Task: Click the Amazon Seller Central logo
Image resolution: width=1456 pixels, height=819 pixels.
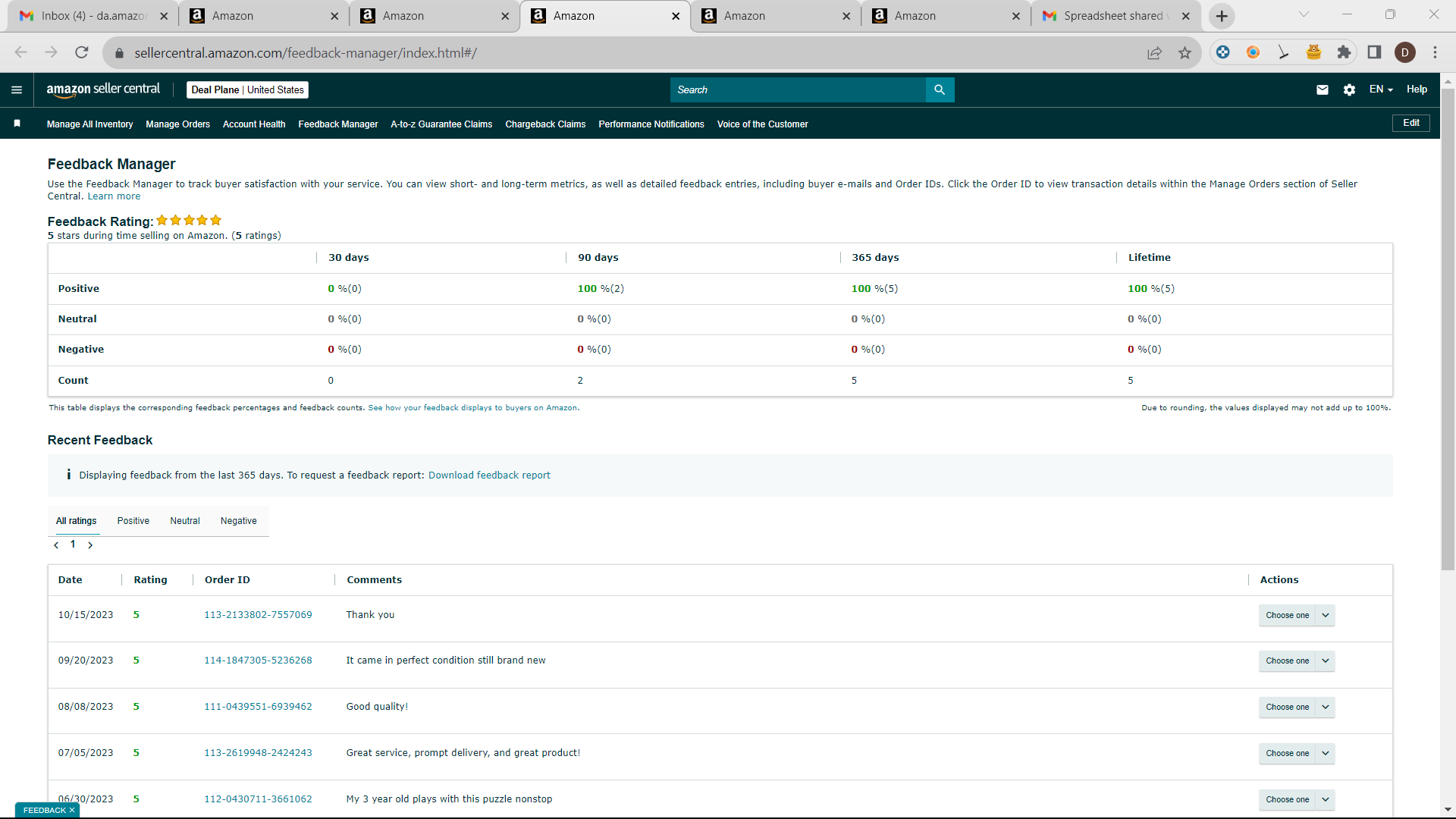Action: [x=103, y=89]
